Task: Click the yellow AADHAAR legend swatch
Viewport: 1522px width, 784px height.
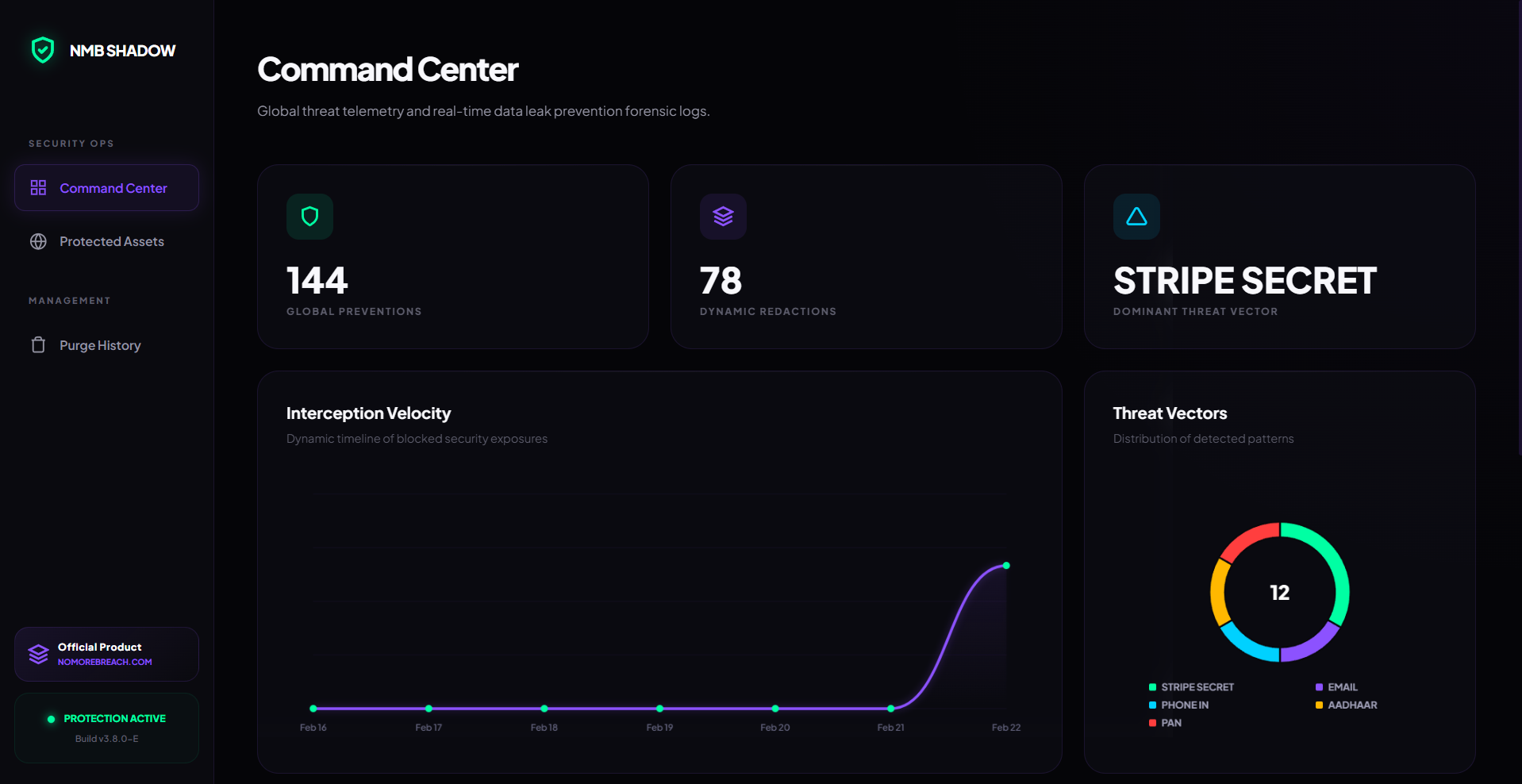Action: tap(1319, 705)
